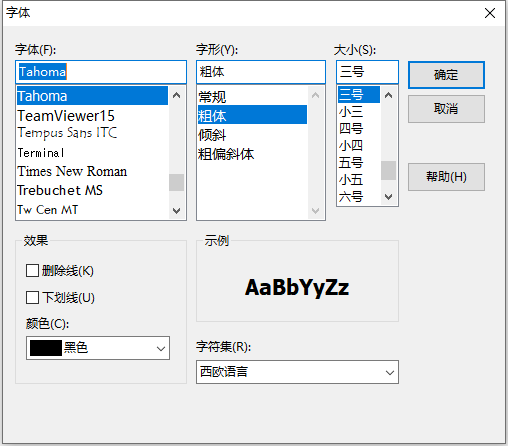Screen dimensions: 508x446
Task: Click the font list scroll-up arrow
Action: pos(177,95)
